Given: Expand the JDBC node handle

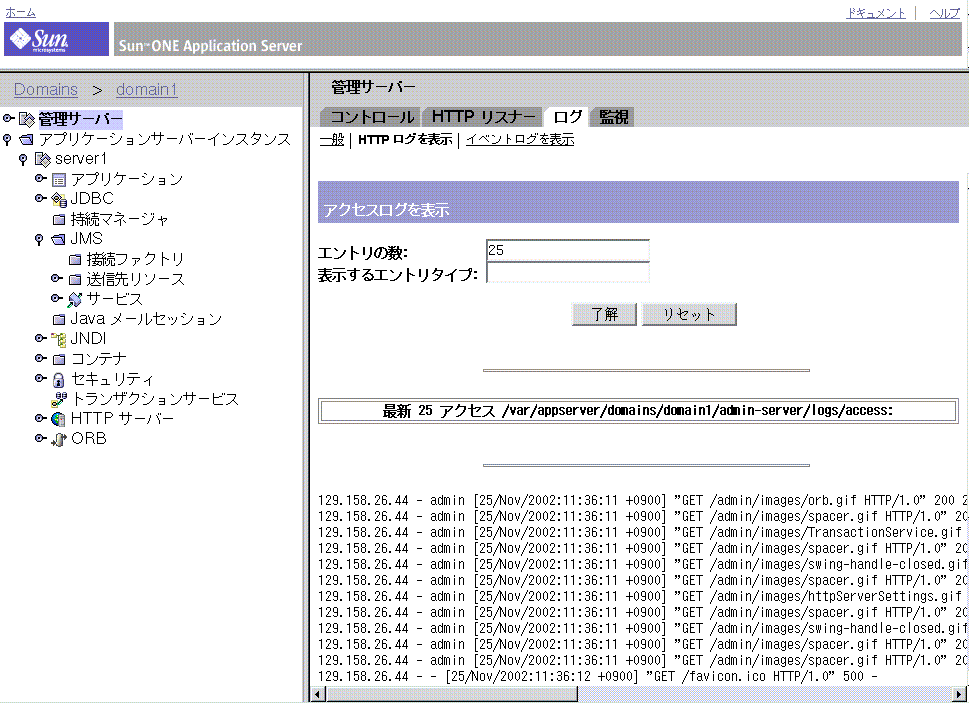Looking at the screenshot, I should coord(41,198).
